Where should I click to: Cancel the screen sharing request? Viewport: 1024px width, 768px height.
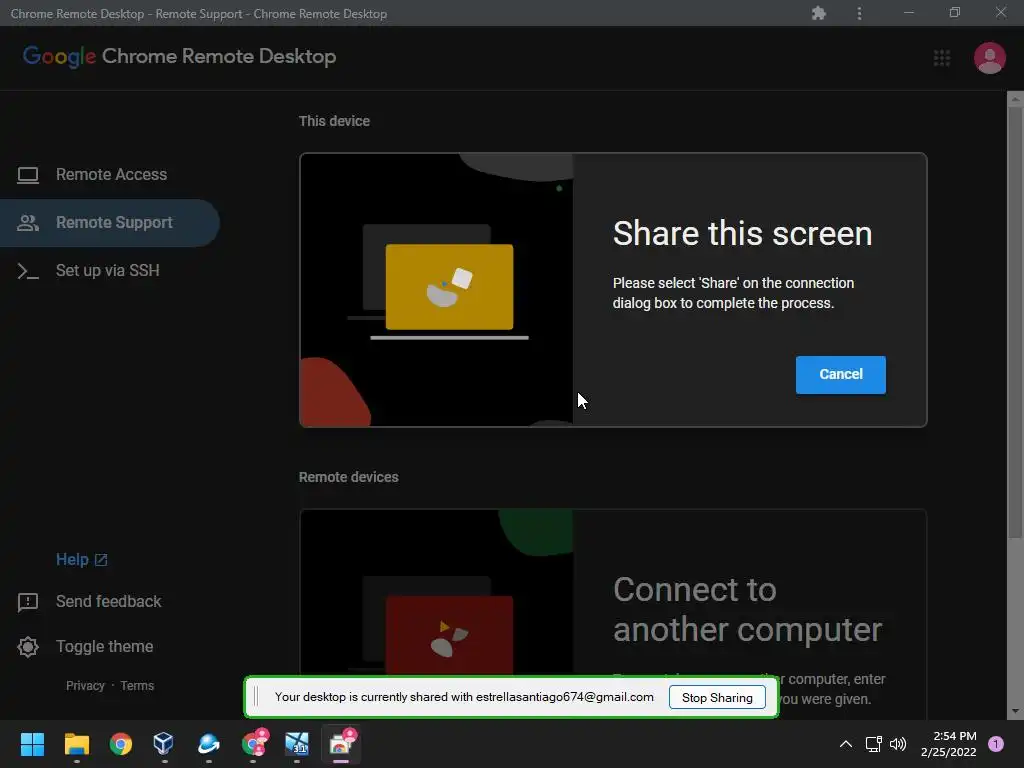(x=840, y=374)
